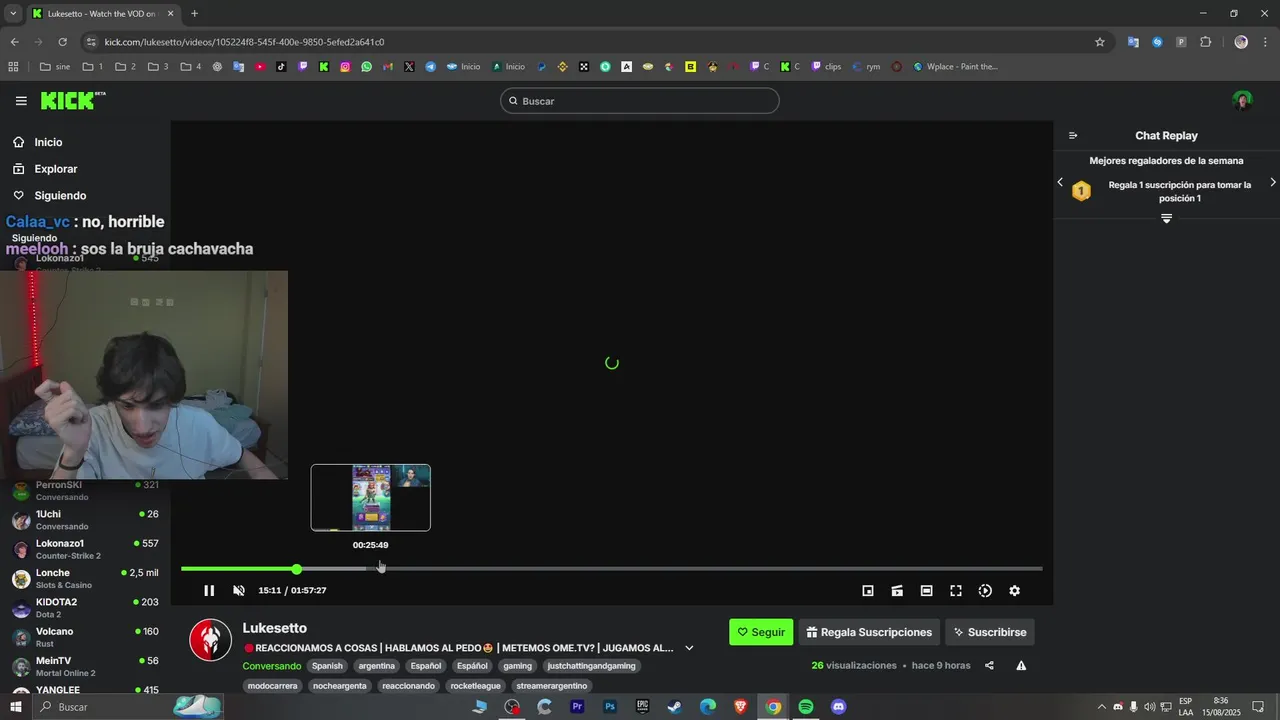Toggle theater mode in the player
The image size is (1280, 720).
point(927,591)
